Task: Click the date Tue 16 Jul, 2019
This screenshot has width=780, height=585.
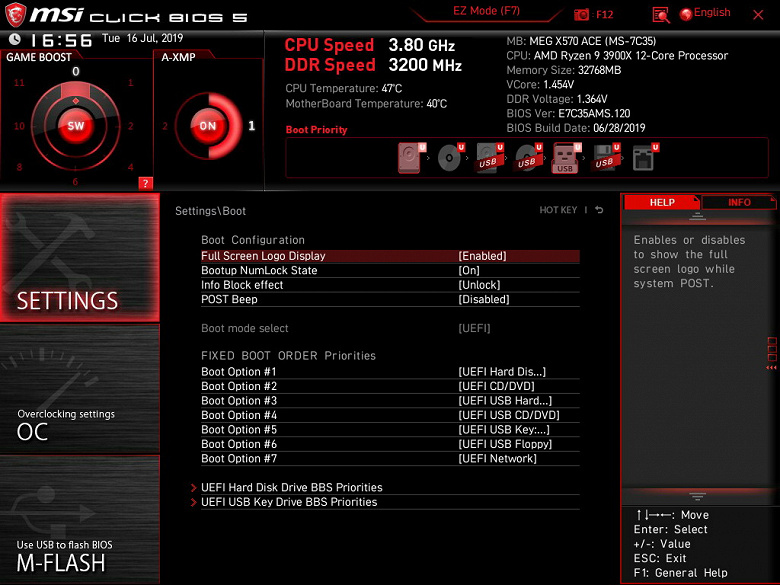Action: [x=142, y=38]
